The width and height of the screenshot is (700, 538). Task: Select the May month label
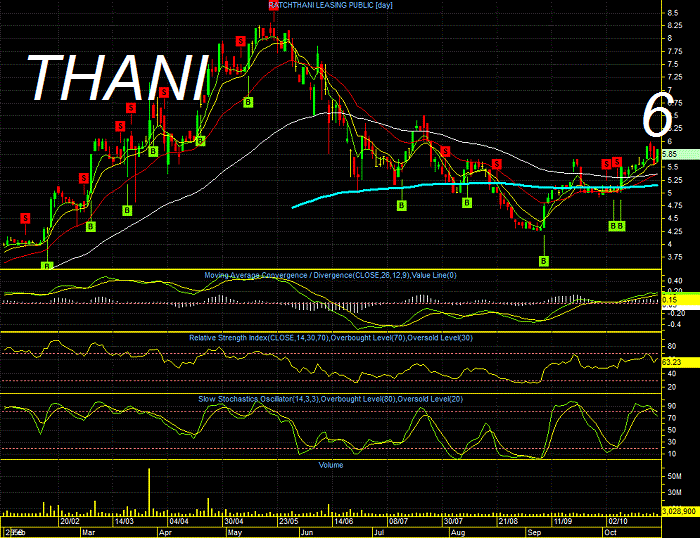[234, 533]
